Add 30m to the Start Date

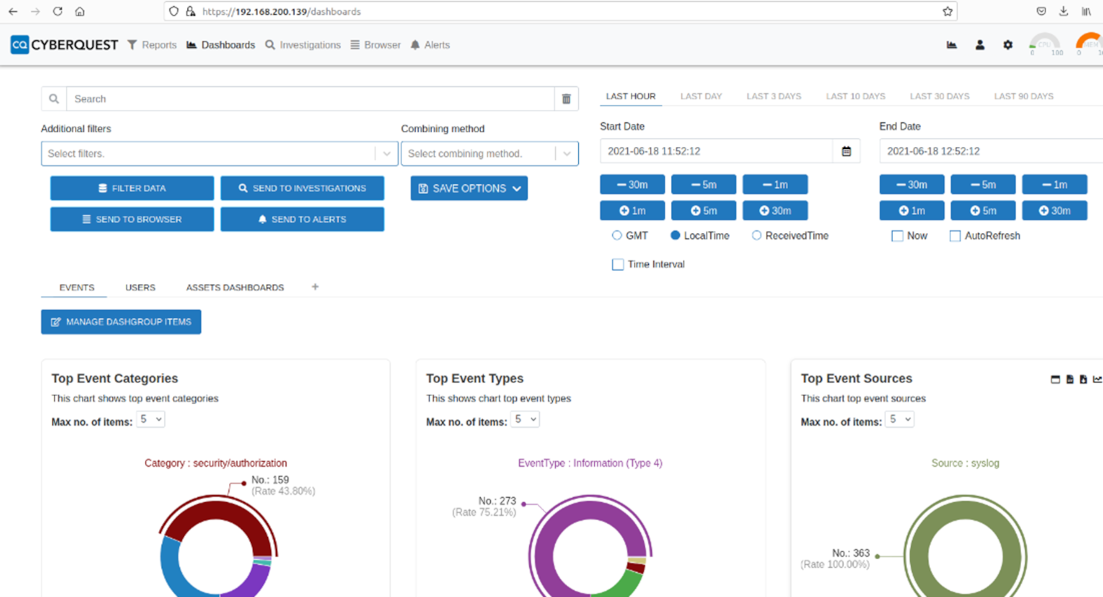point(775,210)
